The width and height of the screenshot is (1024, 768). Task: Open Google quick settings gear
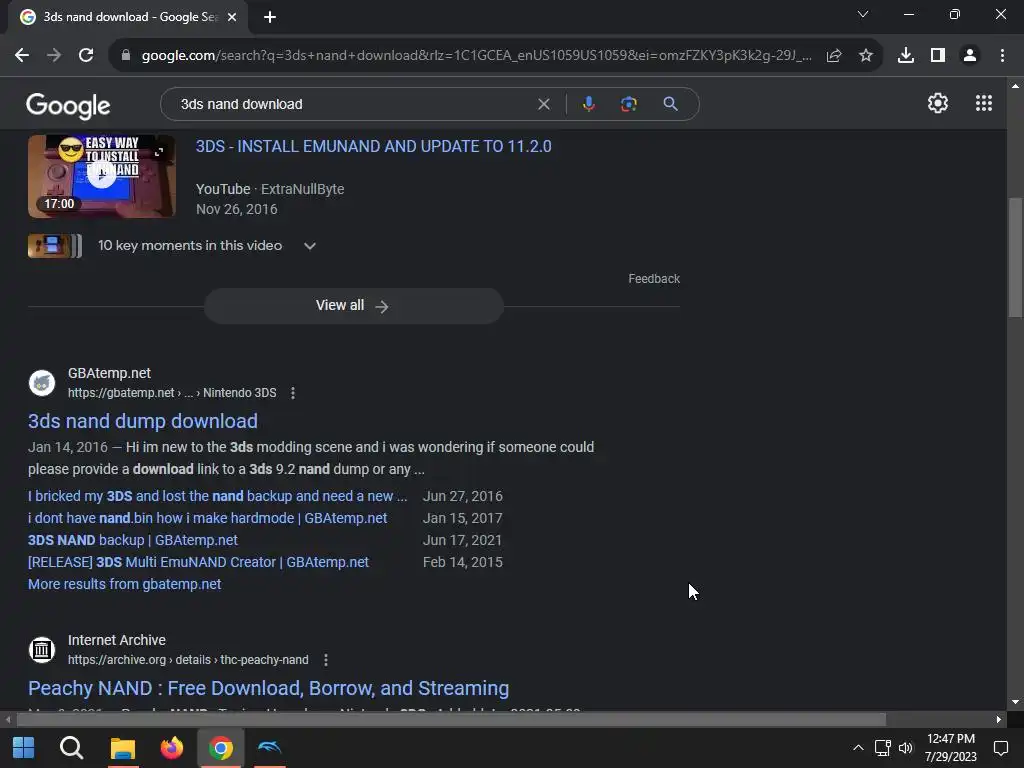[x=938, y=103]
